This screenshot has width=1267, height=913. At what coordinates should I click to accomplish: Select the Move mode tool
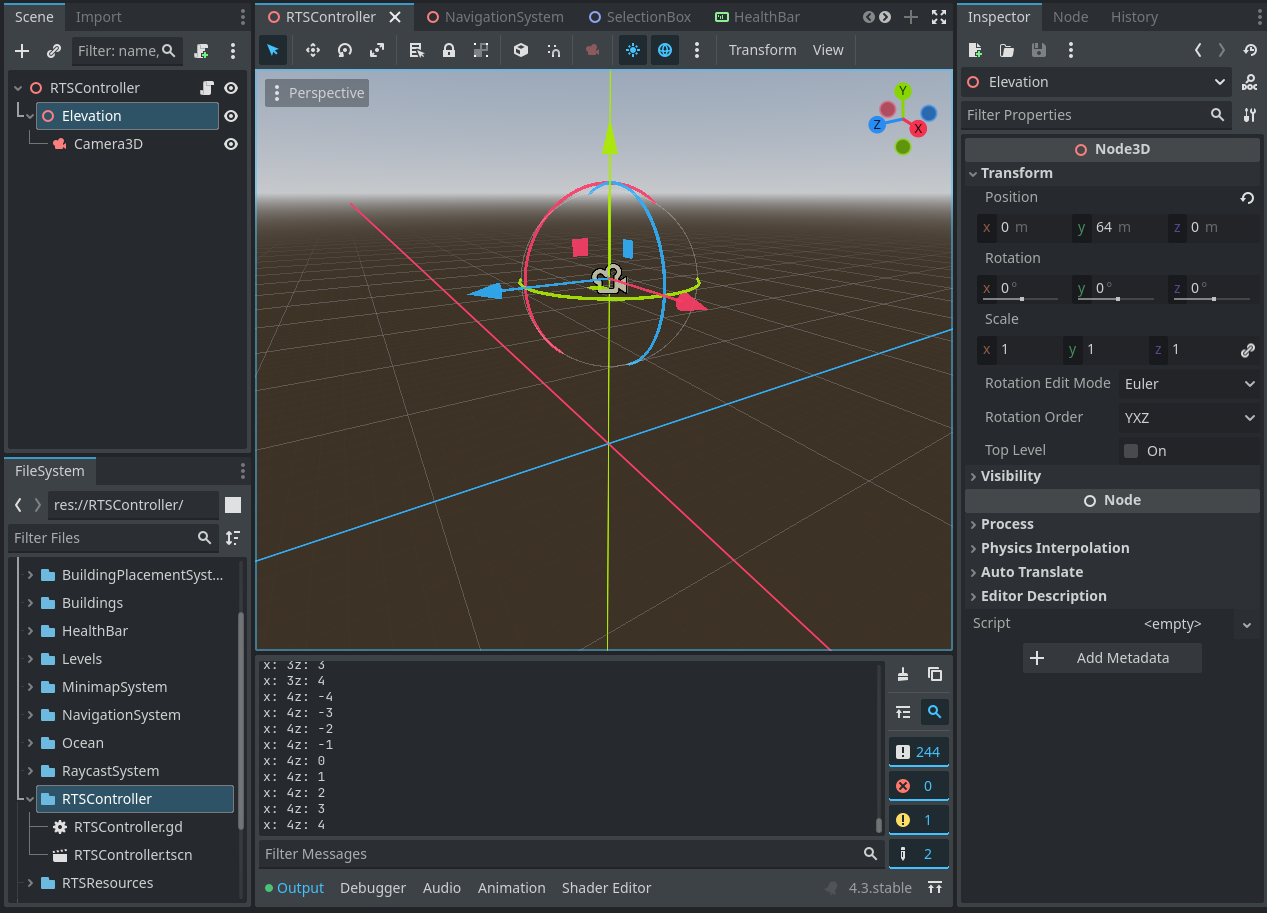(312, 49)
